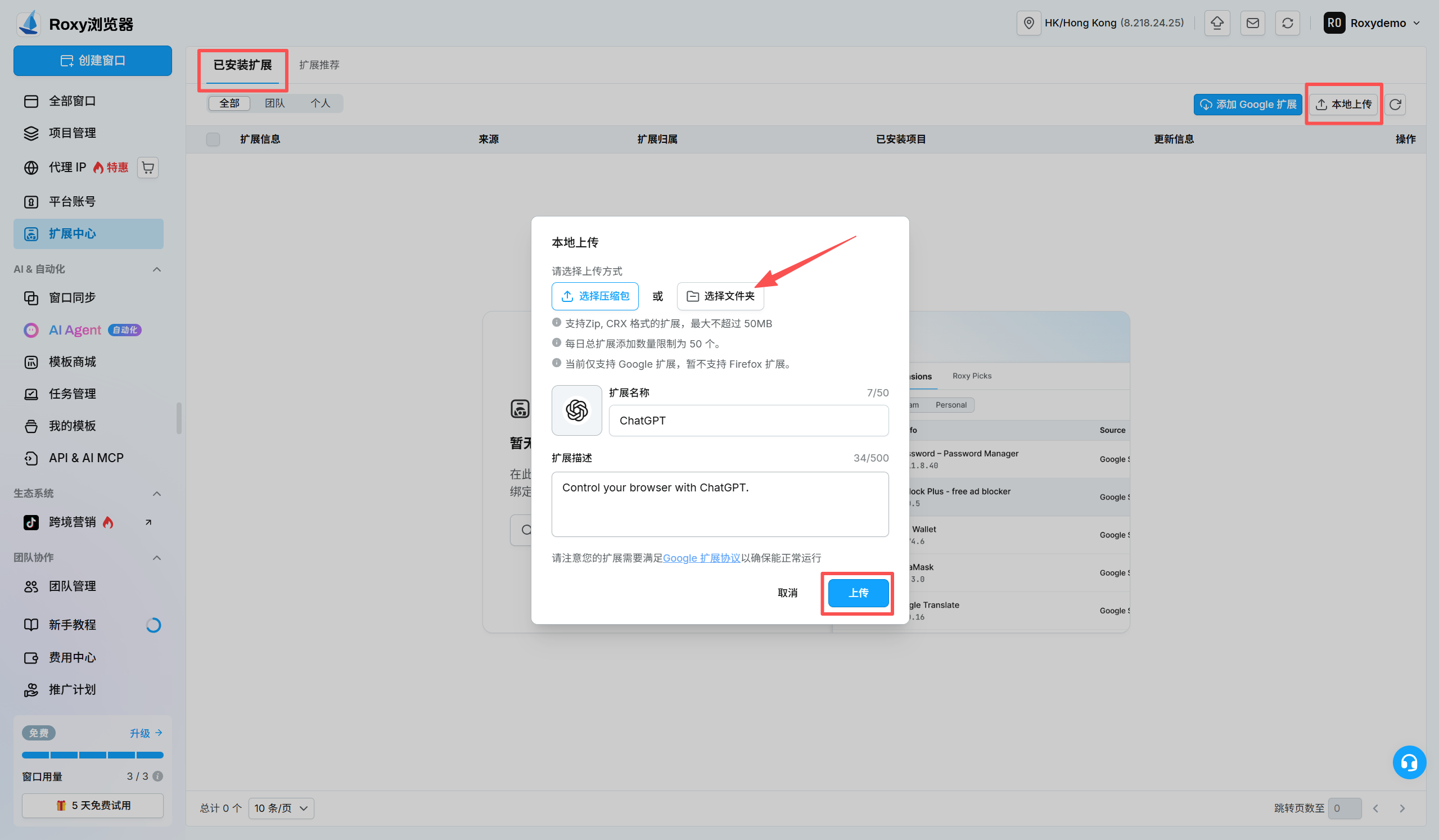This screenshot has width=1439, height=840.
Task: Click the info icon next to 窗口用量
Action: (x=158, y=776)
